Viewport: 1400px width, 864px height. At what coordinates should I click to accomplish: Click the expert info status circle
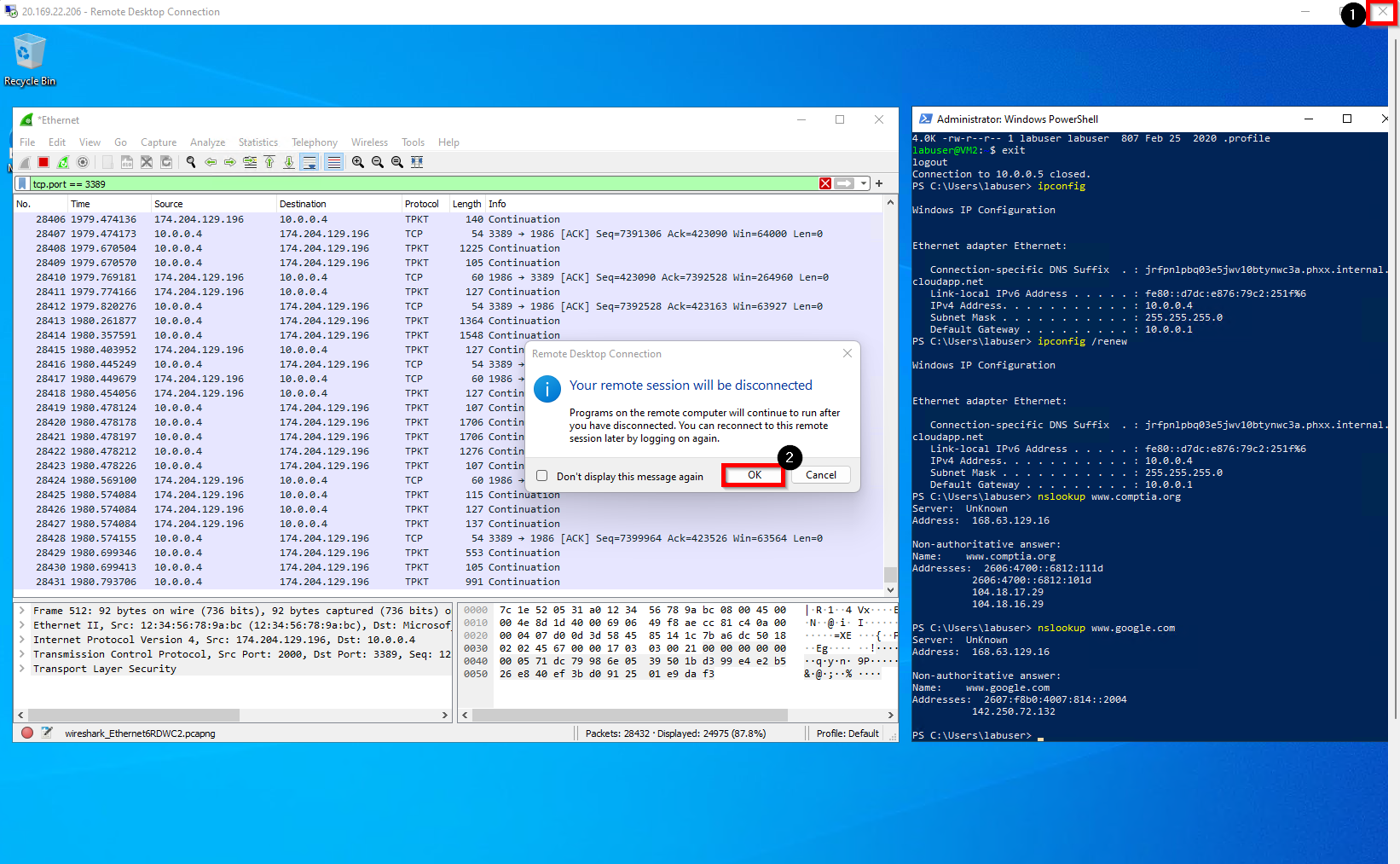point(27,733)
